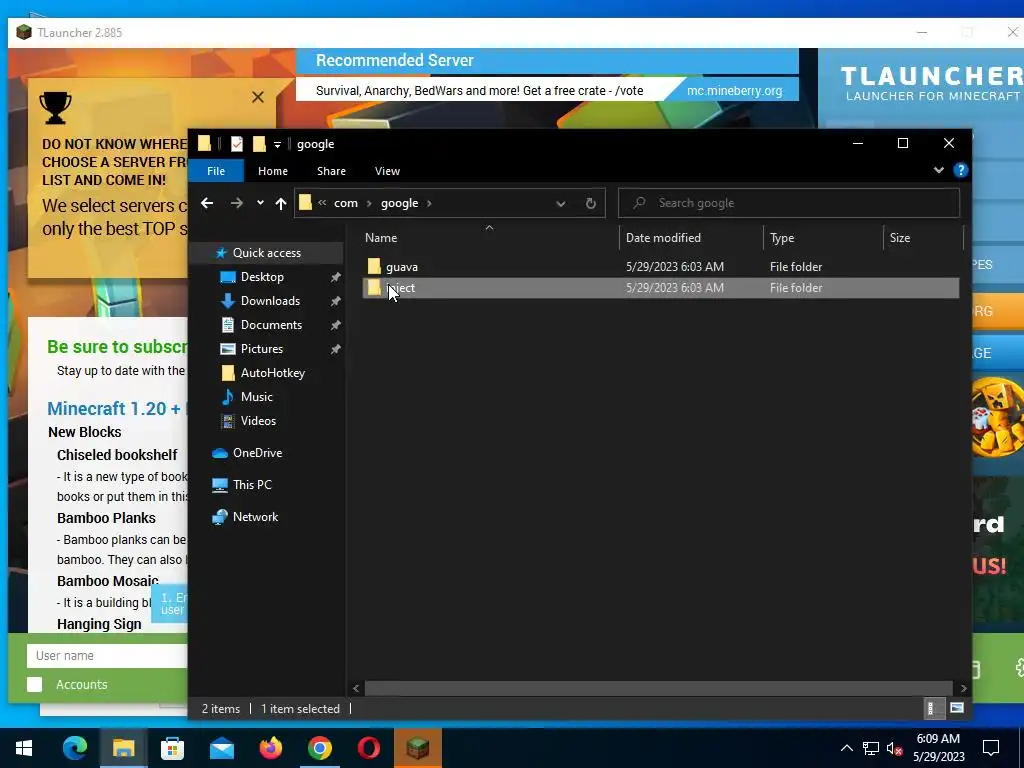Viewport: 1024px width, 768px height.
Task: Open Customize Quick Access Toolbar dropdown
Action: [277, 144]
